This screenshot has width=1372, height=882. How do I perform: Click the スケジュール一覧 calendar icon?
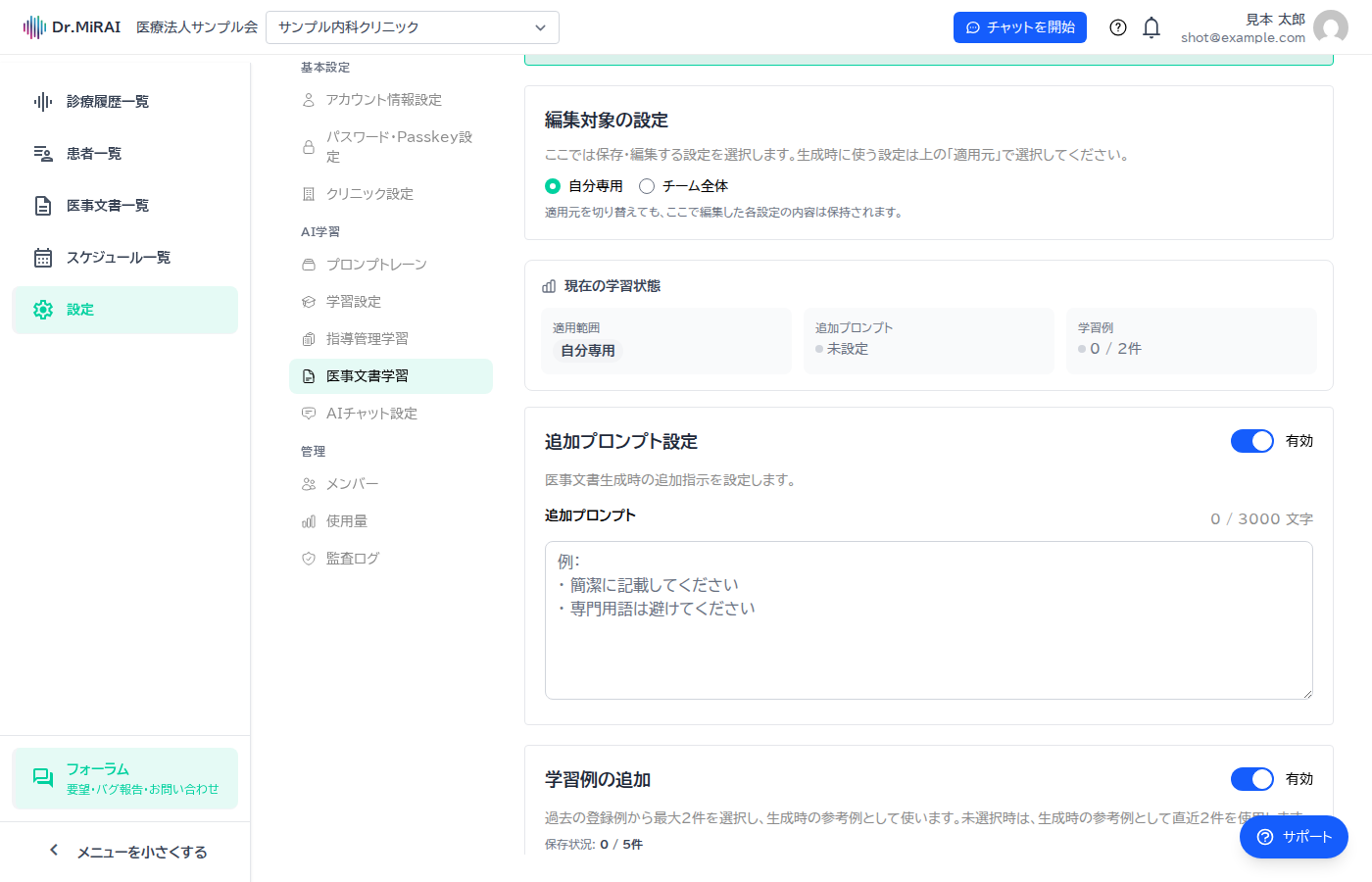(x=43, y=258)
